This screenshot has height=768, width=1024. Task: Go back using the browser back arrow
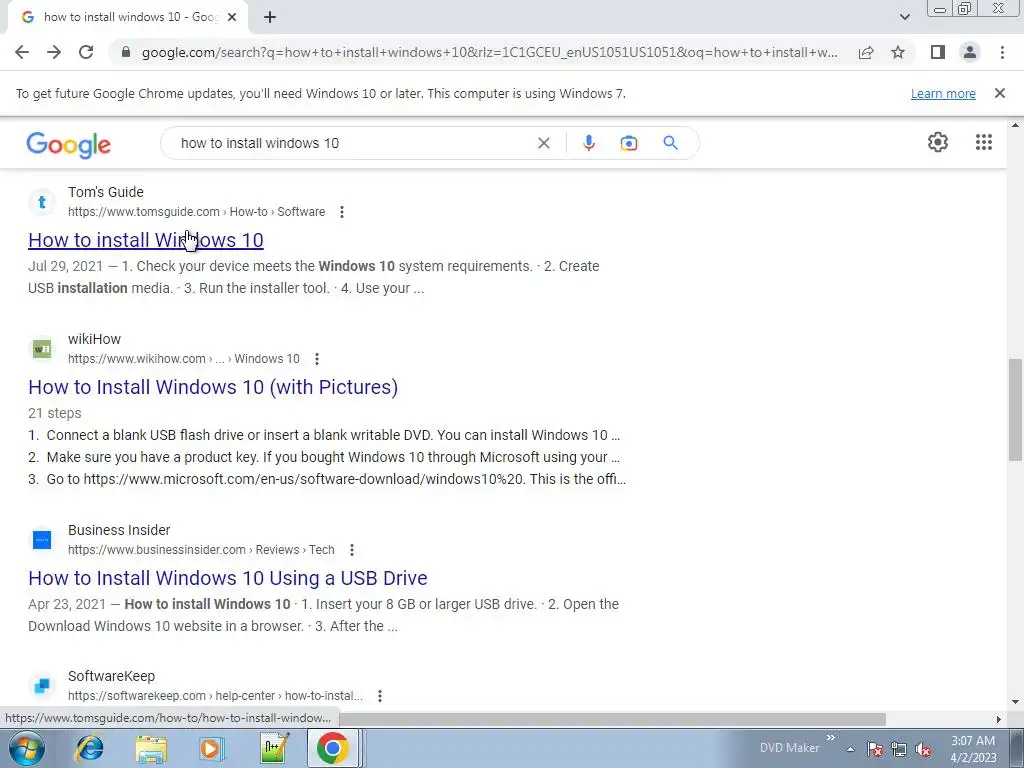(x=22, y=52)
